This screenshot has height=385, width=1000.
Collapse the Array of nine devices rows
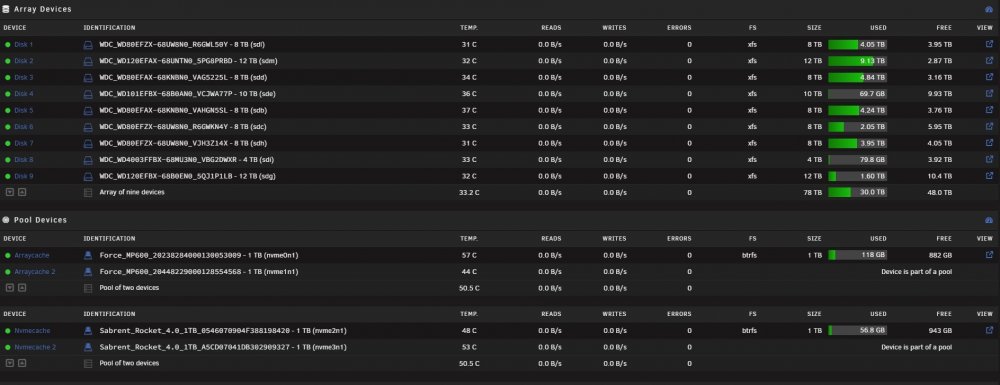10,192
